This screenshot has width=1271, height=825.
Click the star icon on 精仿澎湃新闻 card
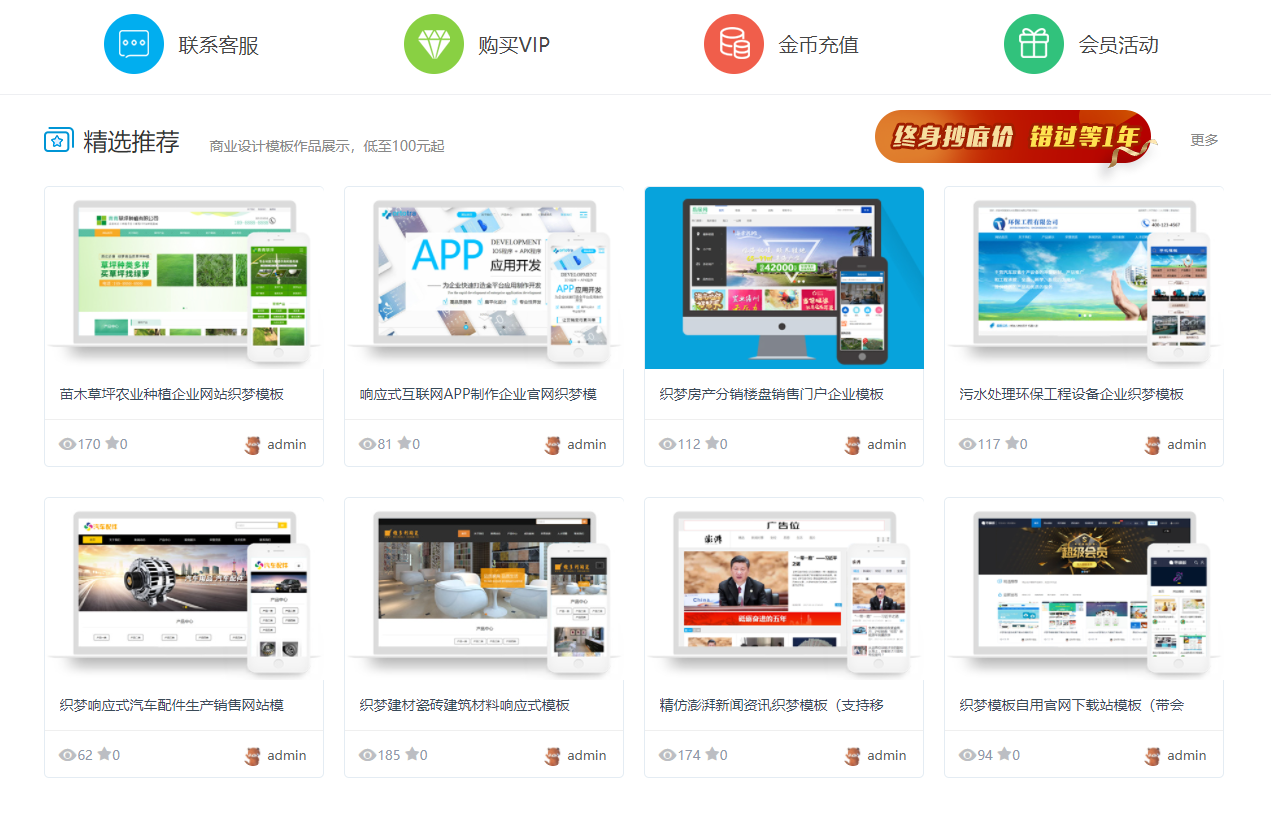712,755
